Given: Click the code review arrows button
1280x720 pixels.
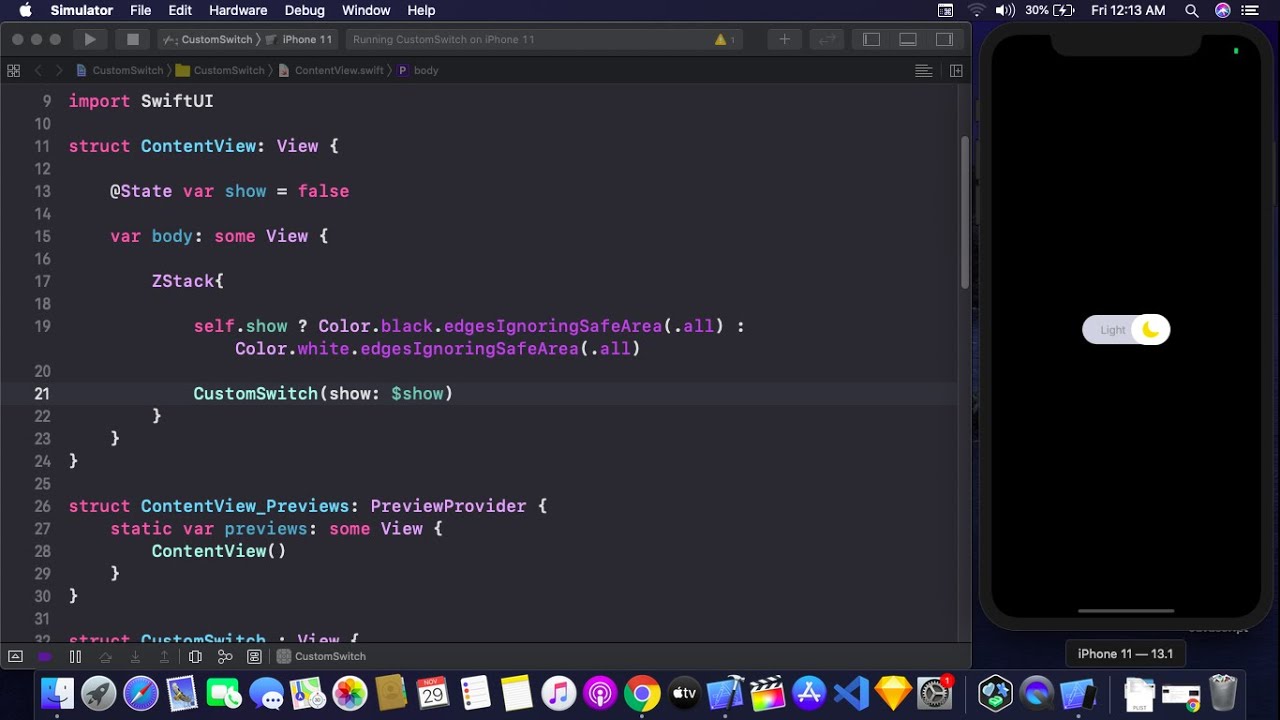Looking at the screenshot, I should click(x=827, y=39).
